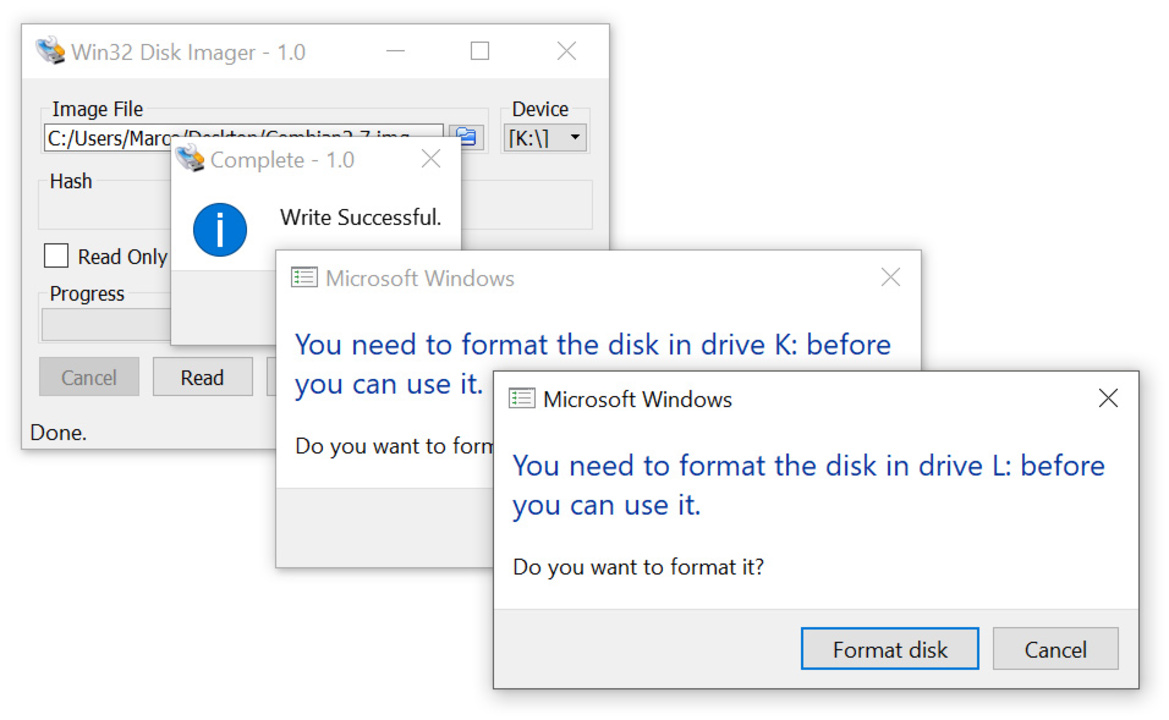Click the 'Image File' group label

click(x=98, y=109)
